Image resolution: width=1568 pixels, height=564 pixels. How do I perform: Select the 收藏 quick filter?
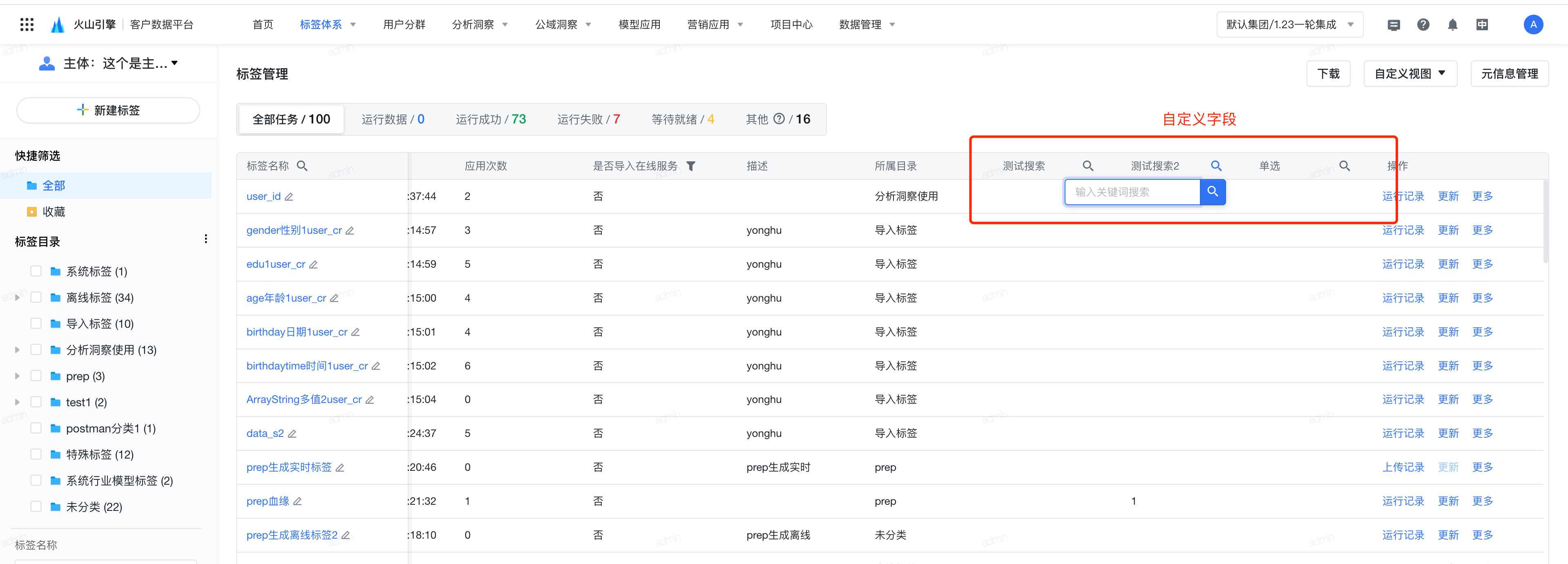pos(54,211)
